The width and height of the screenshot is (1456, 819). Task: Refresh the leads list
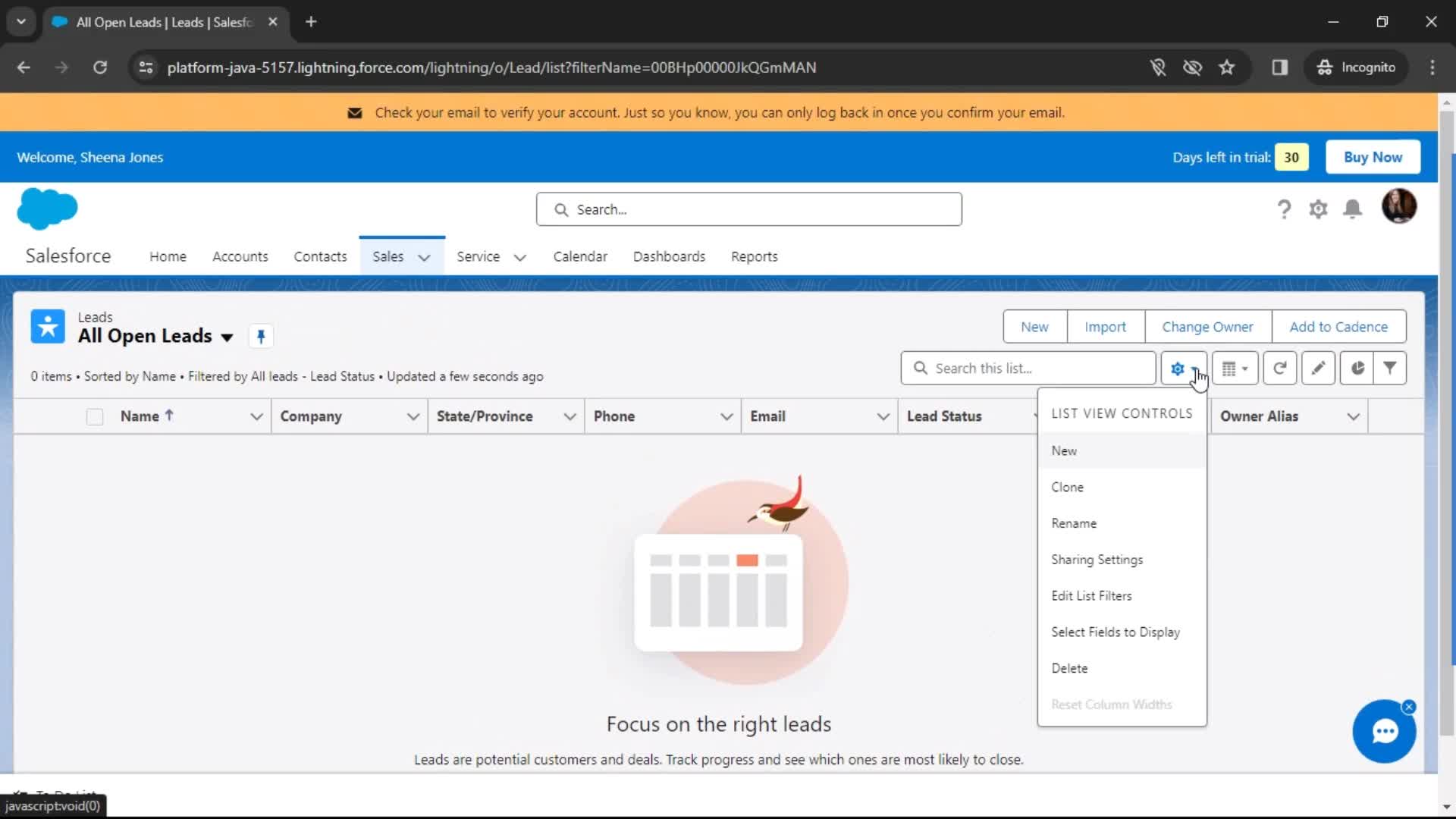pos(1280,369)
